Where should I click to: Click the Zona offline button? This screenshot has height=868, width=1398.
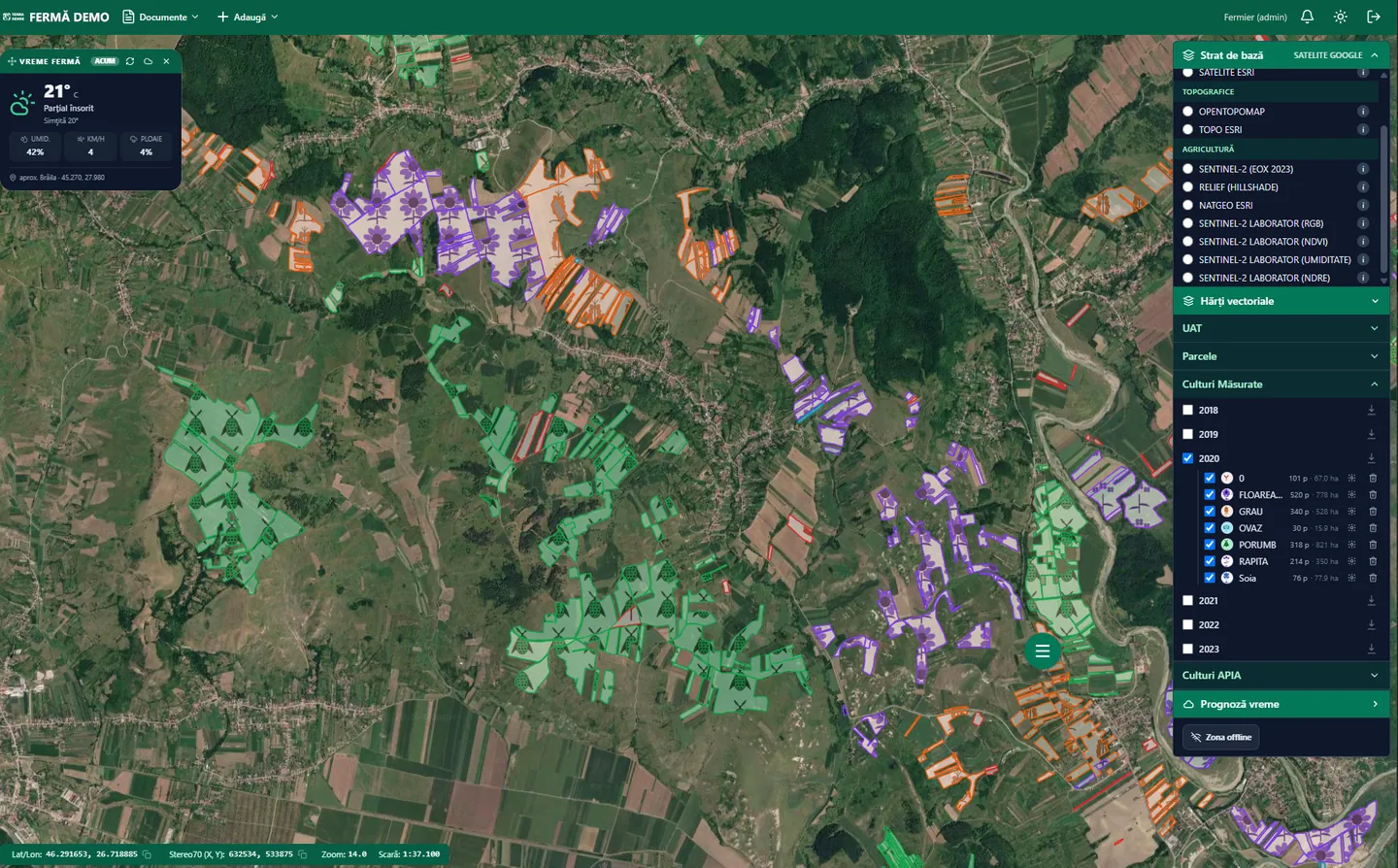tap(1221, 737)
